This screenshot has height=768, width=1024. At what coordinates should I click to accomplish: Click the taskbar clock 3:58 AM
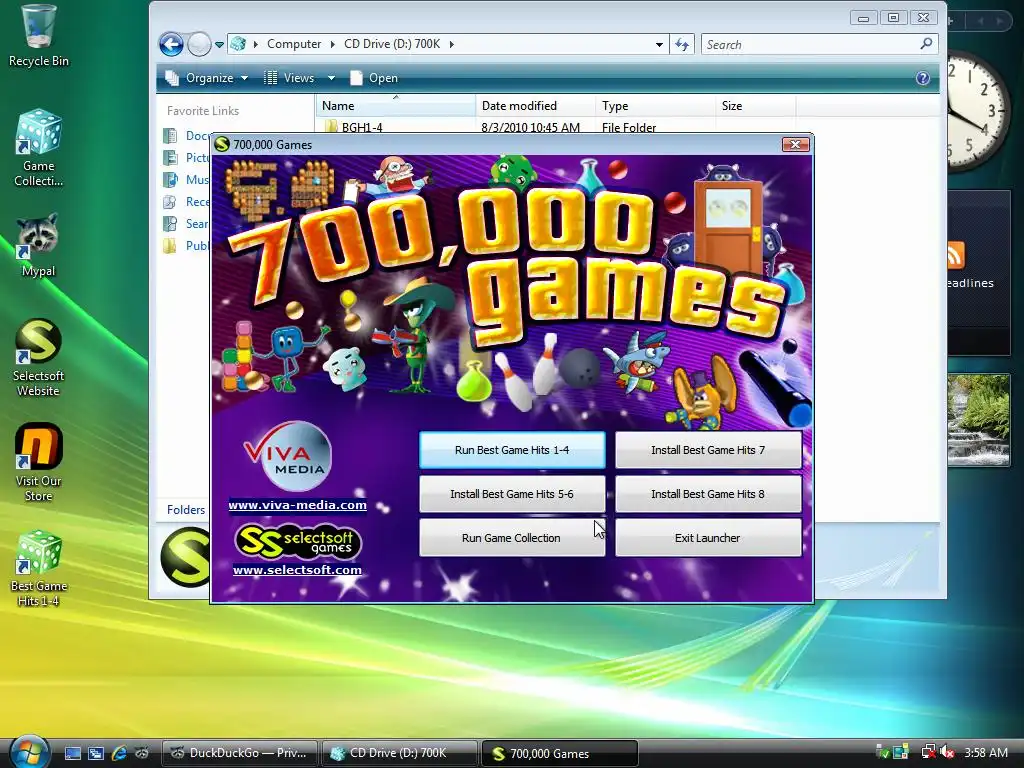click(x=986, y=753)
